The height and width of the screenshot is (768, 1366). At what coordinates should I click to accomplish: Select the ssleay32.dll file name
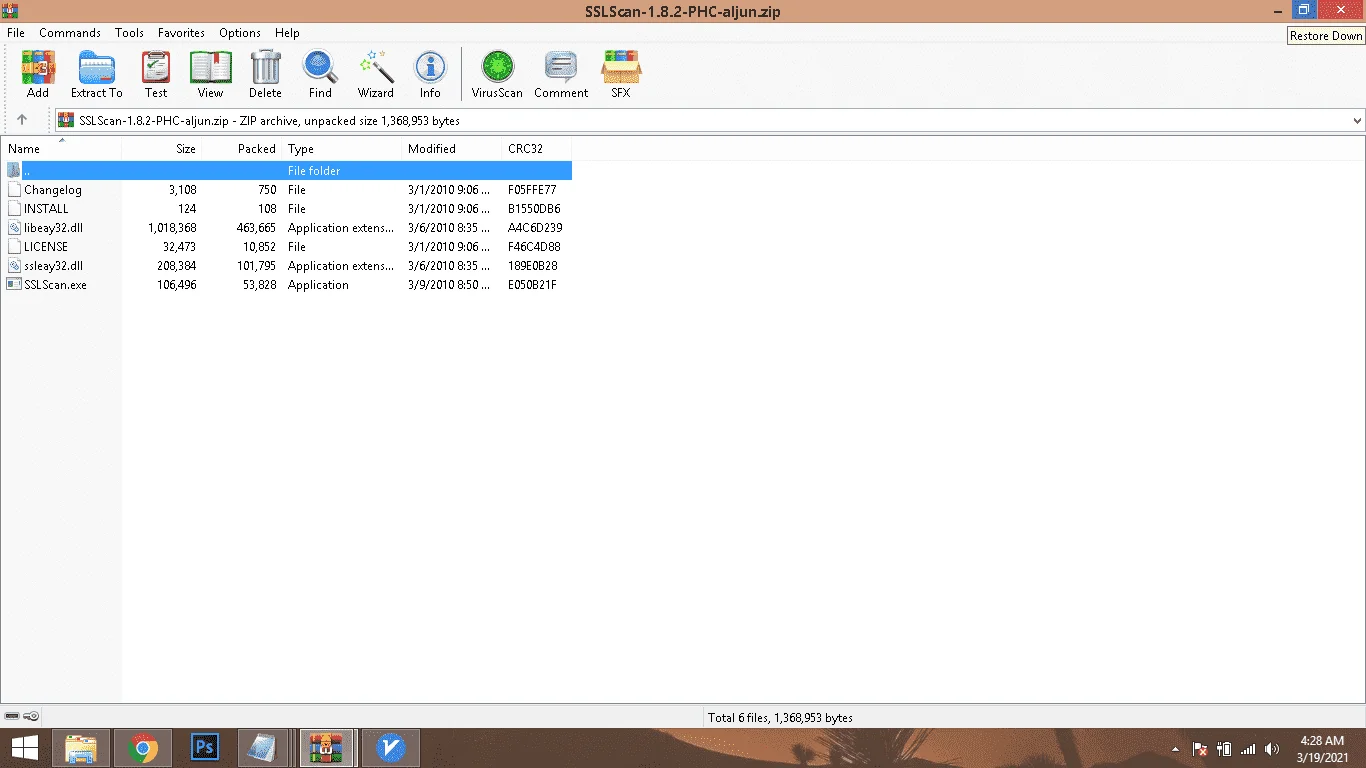53,266
